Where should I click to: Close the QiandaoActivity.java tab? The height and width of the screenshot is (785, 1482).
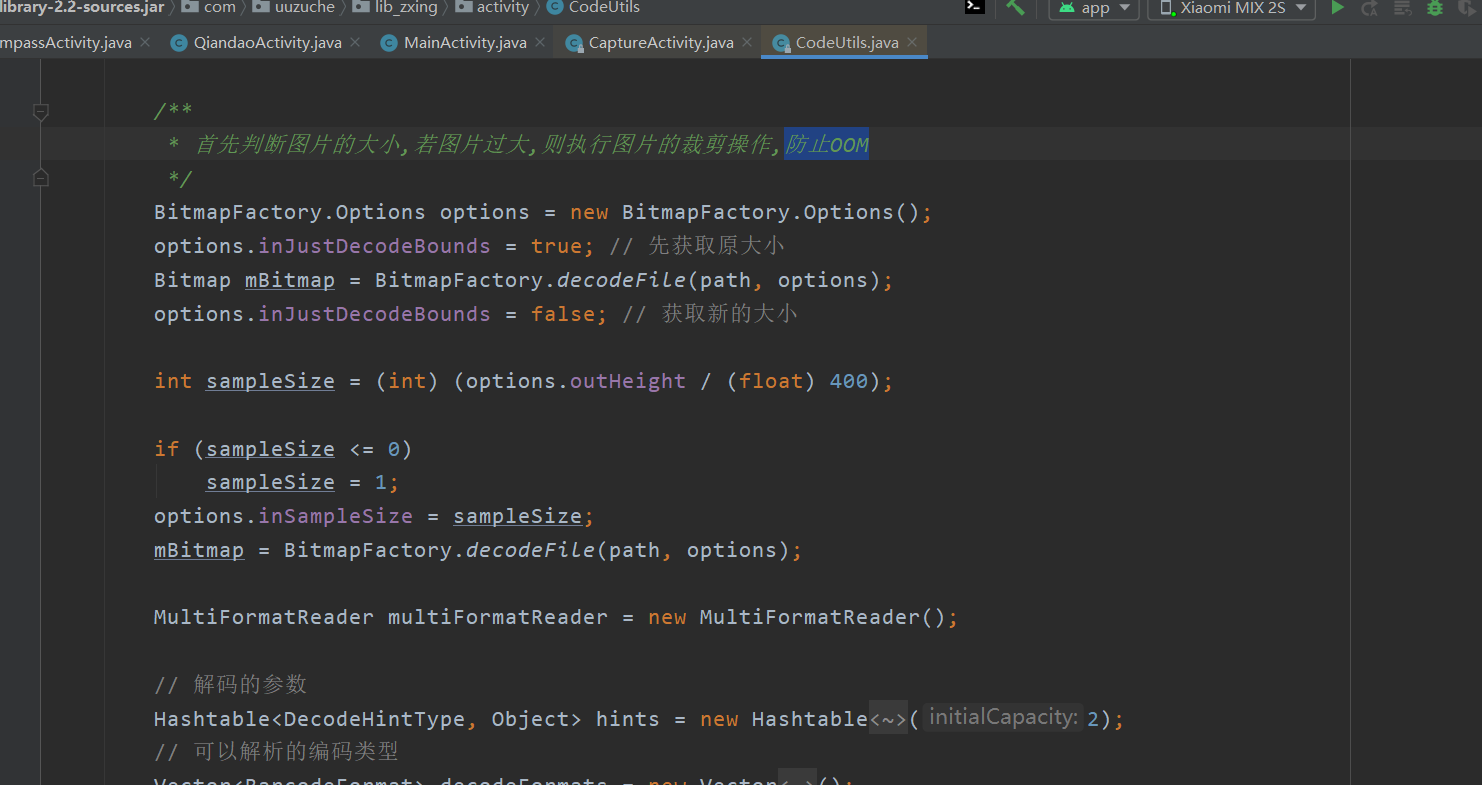355,43
